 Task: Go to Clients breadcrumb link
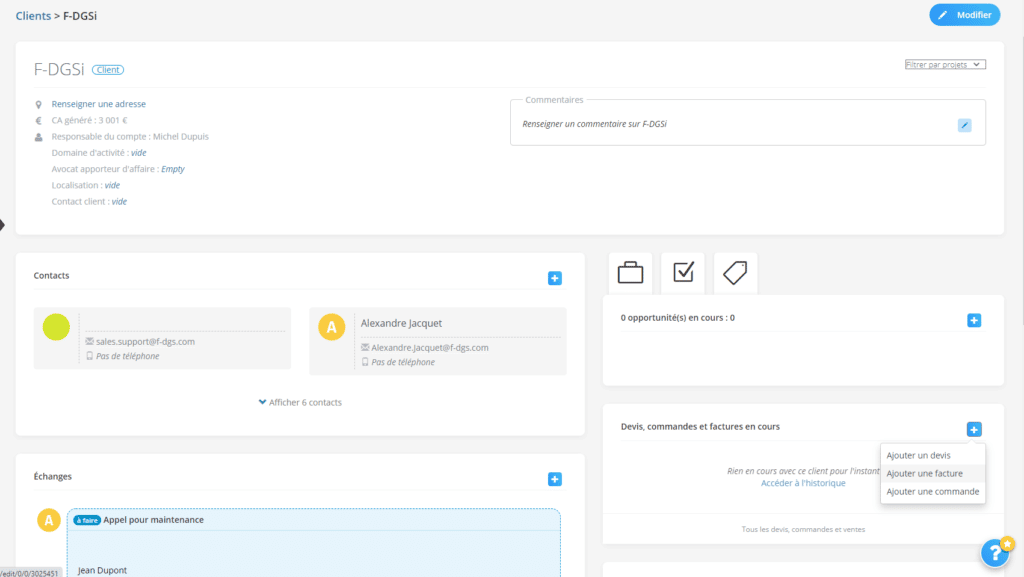33,16
